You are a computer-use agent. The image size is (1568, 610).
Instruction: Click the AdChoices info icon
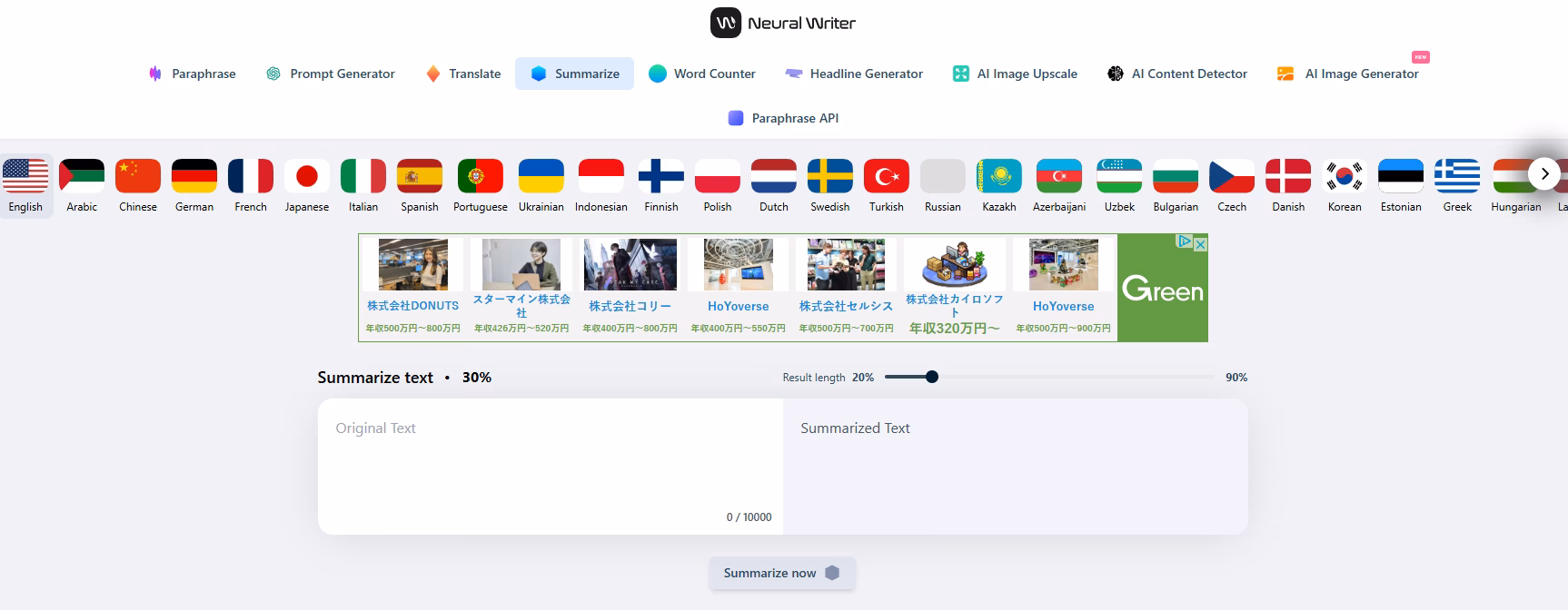1185,241
